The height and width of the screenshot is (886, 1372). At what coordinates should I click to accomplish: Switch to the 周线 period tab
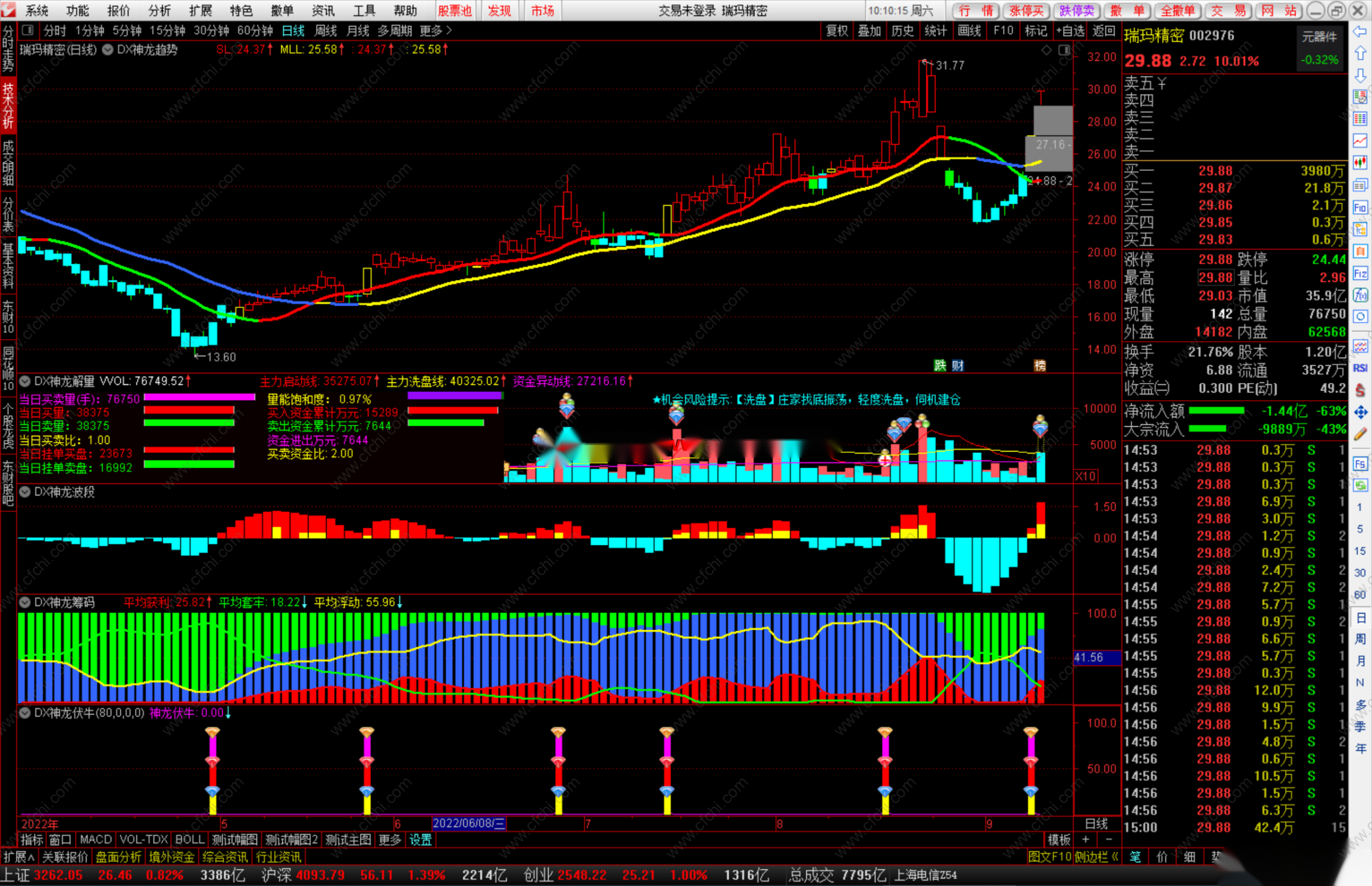(x=325, y=30)
